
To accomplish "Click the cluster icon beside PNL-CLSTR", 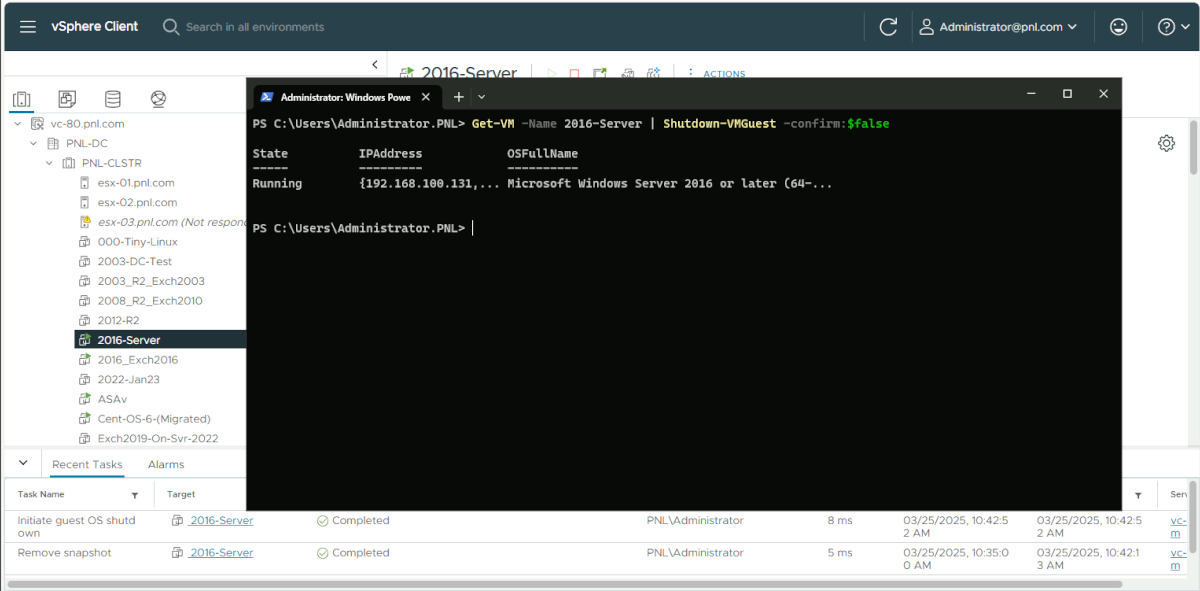I will pyautogui.click(x=69, y=163).
